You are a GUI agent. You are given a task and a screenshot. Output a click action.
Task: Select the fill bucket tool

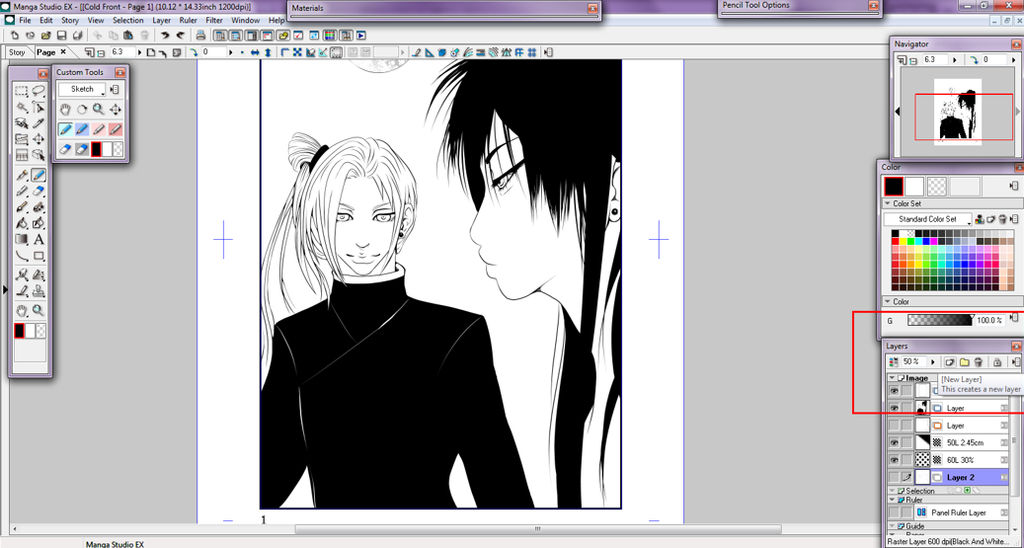coord(22,223)
